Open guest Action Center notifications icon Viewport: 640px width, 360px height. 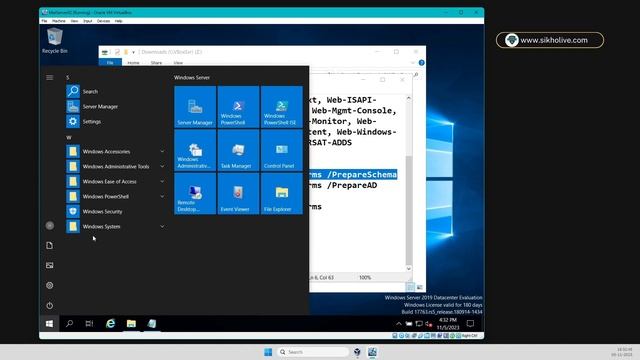[x=470, y=324]
